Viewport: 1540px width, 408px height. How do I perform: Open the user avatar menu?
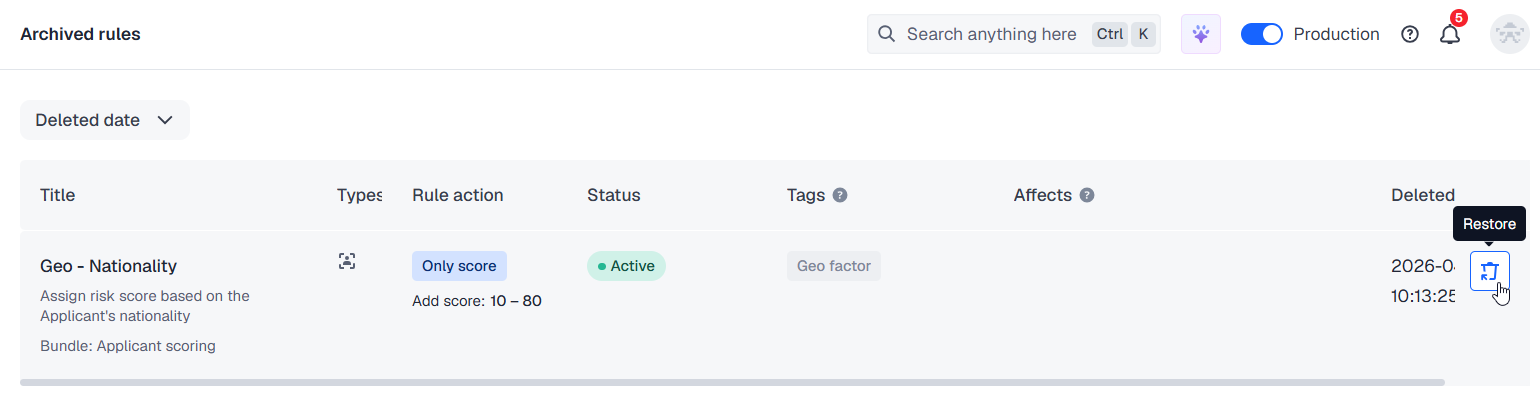[1508, 34]
